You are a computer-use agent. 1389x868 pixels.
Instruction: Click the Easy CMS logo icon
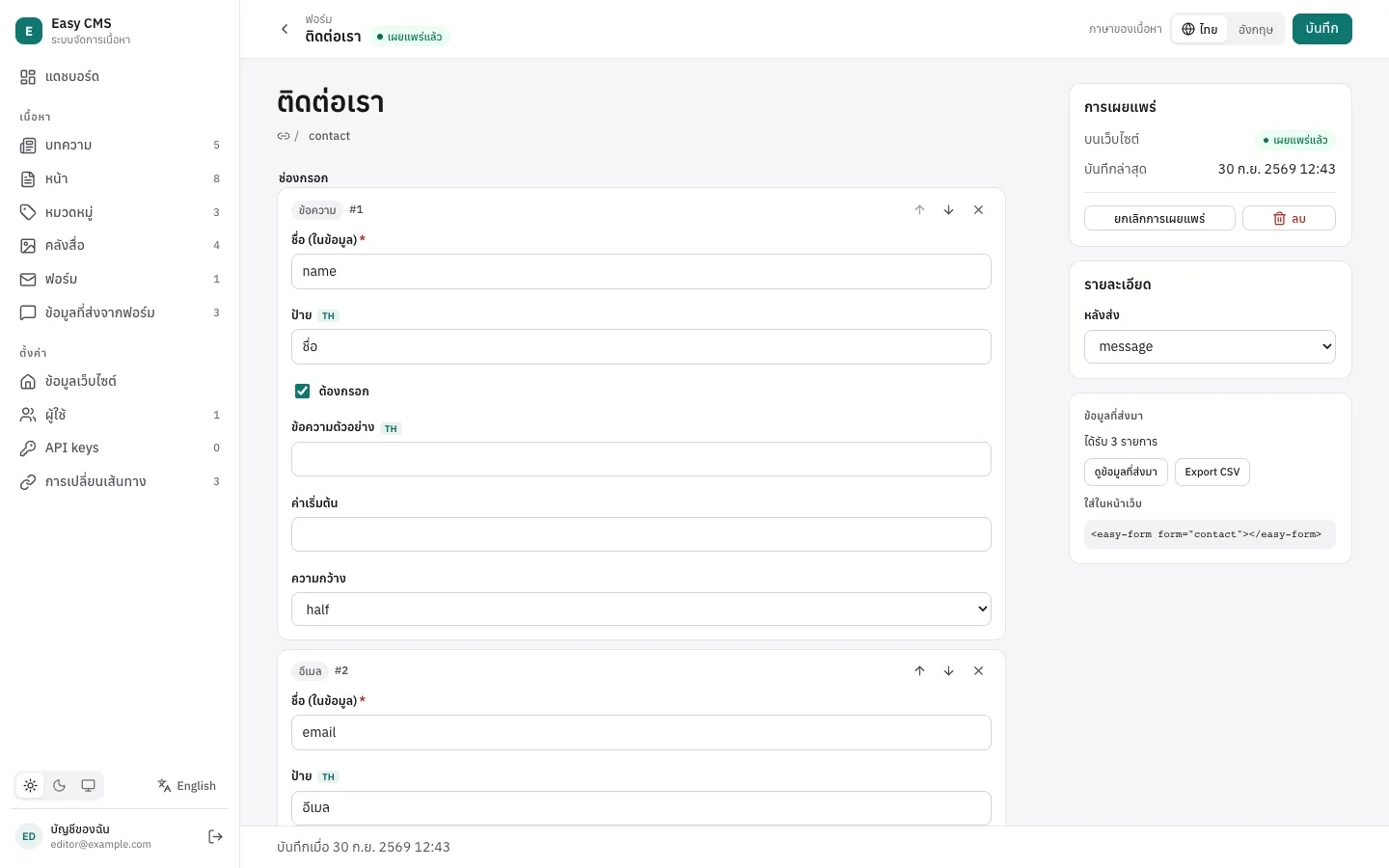tap(29, 31)
